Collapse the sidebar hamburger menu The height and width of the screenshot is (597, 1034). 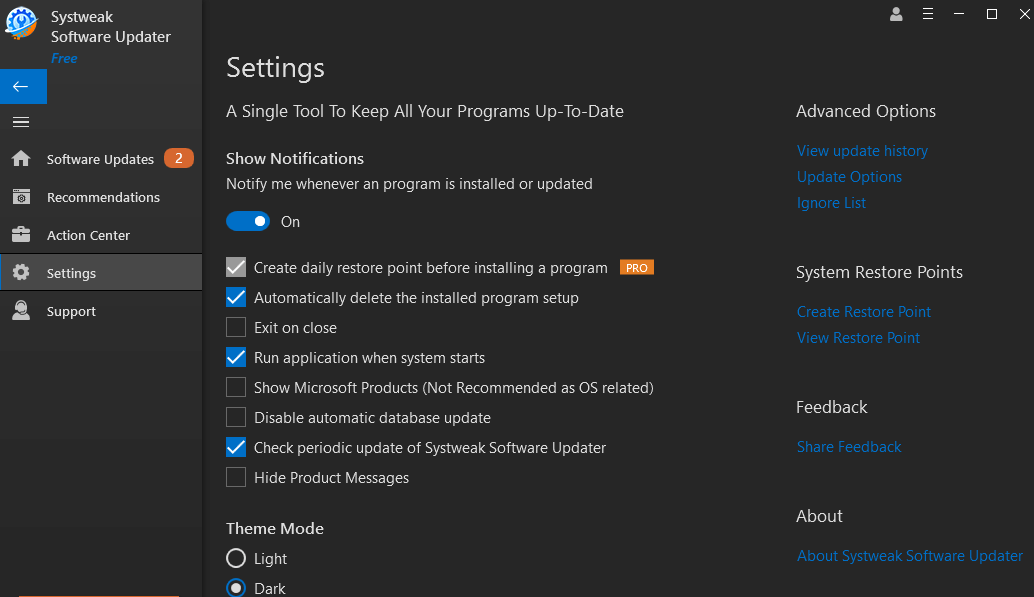[21, 122]
